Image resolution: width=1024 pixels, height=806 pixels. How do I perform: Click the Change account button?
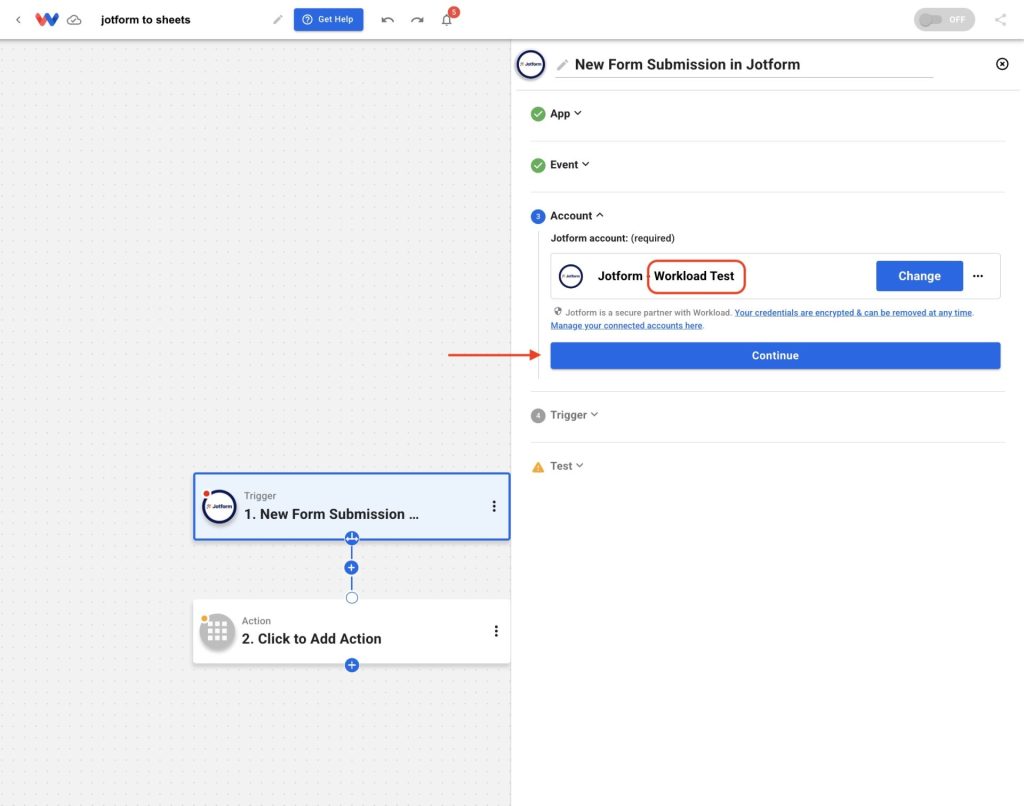point(919,276)
